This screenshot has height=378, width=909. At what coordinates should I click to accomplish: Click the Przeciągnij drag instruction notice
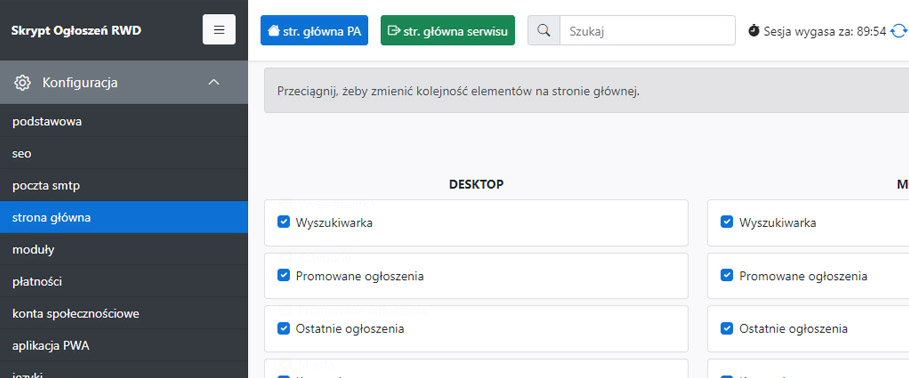pyautogui.click(x=587, y=91)
